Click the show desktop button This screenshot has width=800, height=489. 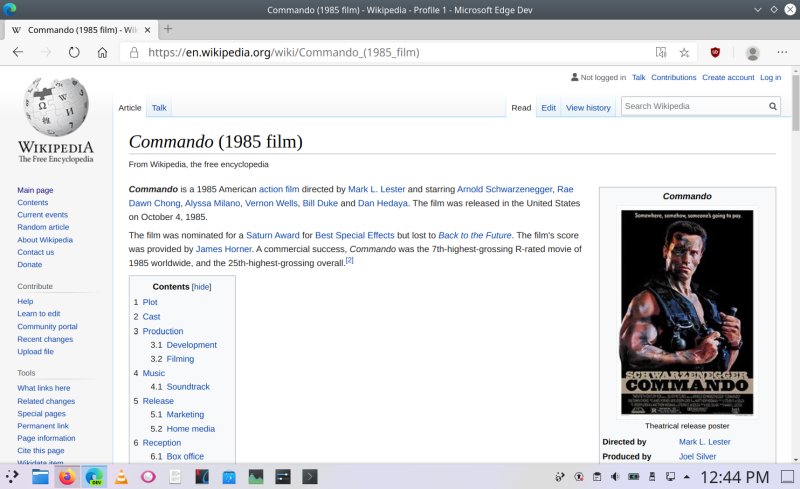pos(788,477)
